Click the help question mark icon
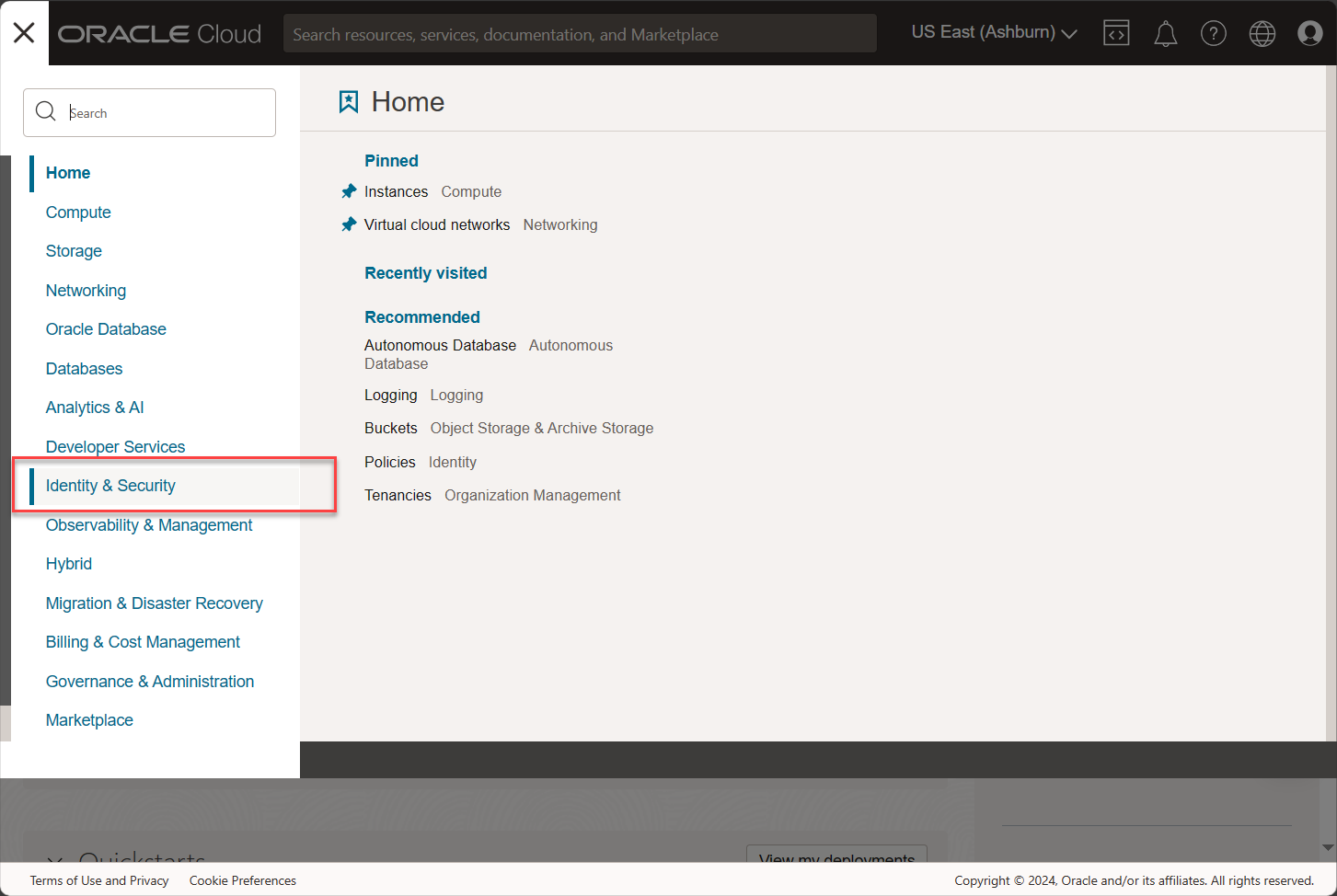 pos(1213,34)
